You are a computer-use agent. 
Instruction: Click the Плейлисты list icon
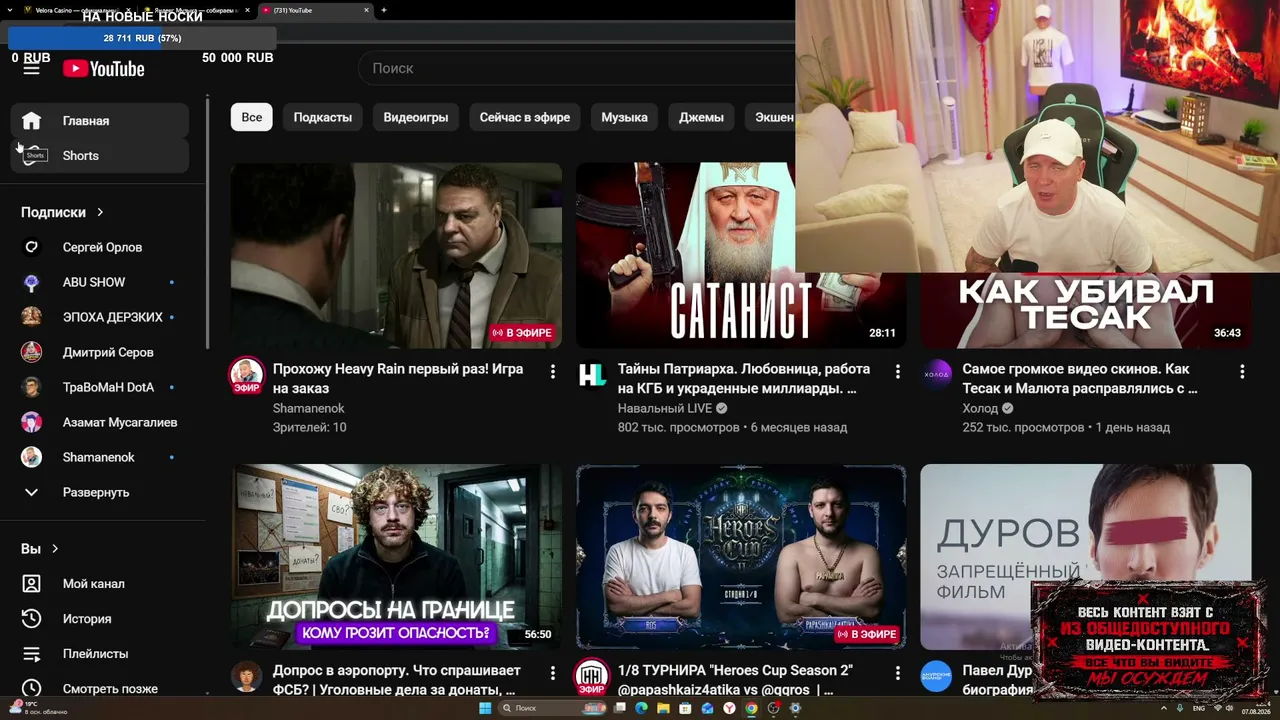(x=32, y=654)
